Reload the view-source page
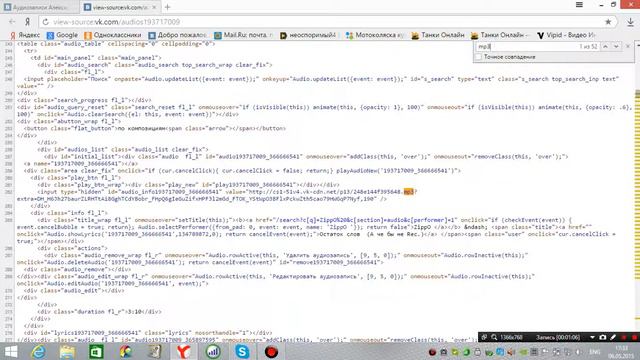 pyautogui.click(x=45, y=22)
